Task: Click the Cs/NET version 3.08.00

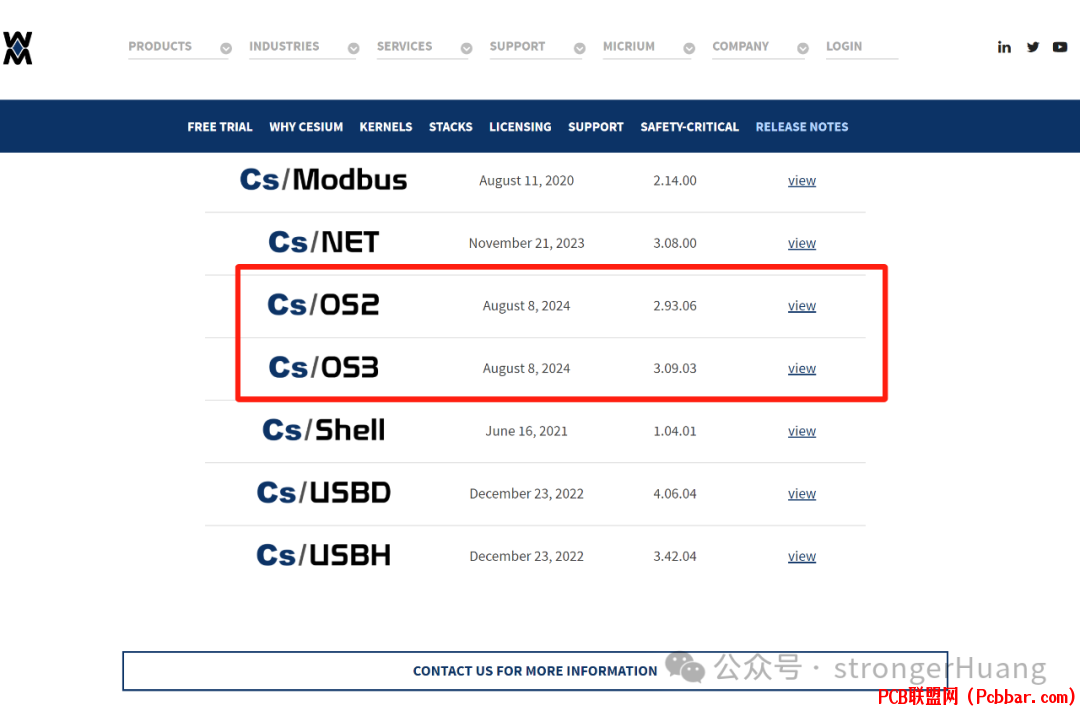Action: (675, 243)
